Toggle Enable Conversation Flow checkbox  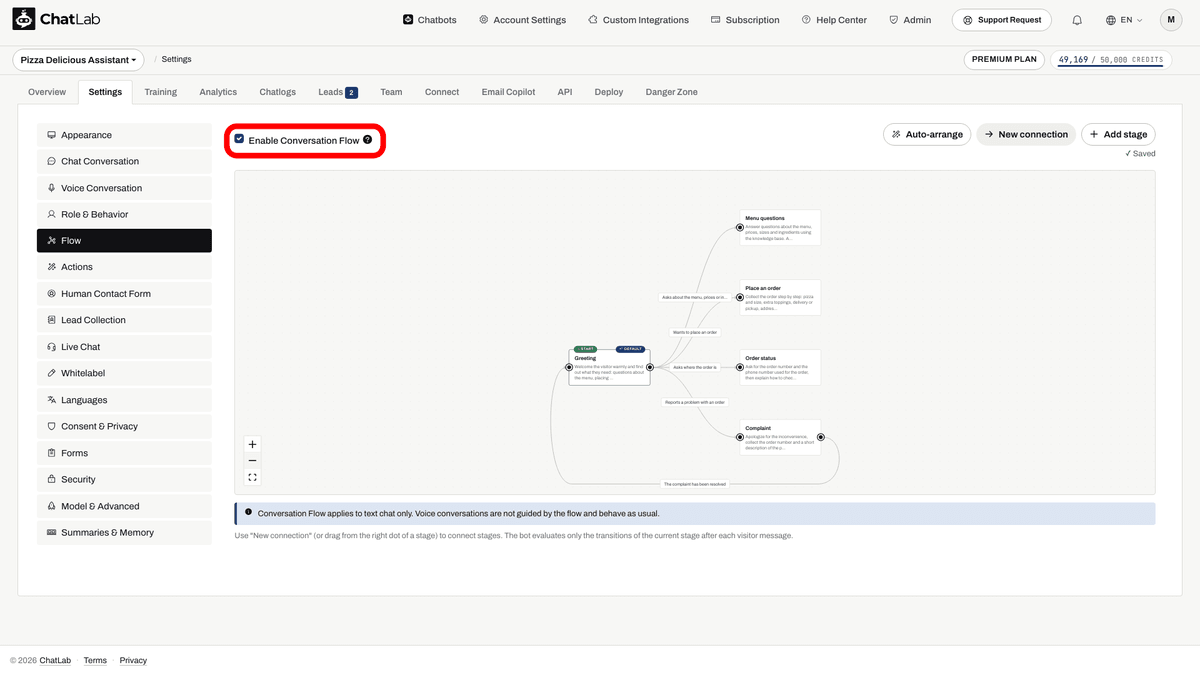239,140
